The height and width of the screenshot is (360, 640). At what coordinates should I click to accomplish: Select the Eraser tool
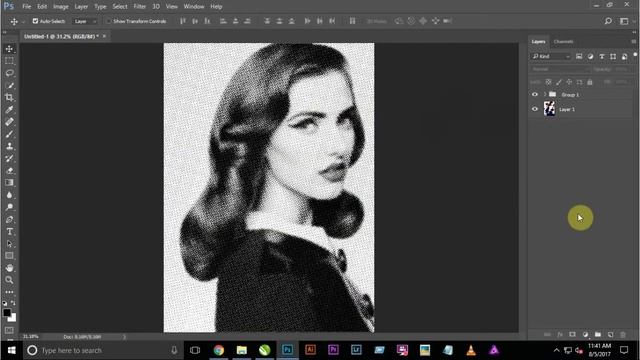(9, 171)
